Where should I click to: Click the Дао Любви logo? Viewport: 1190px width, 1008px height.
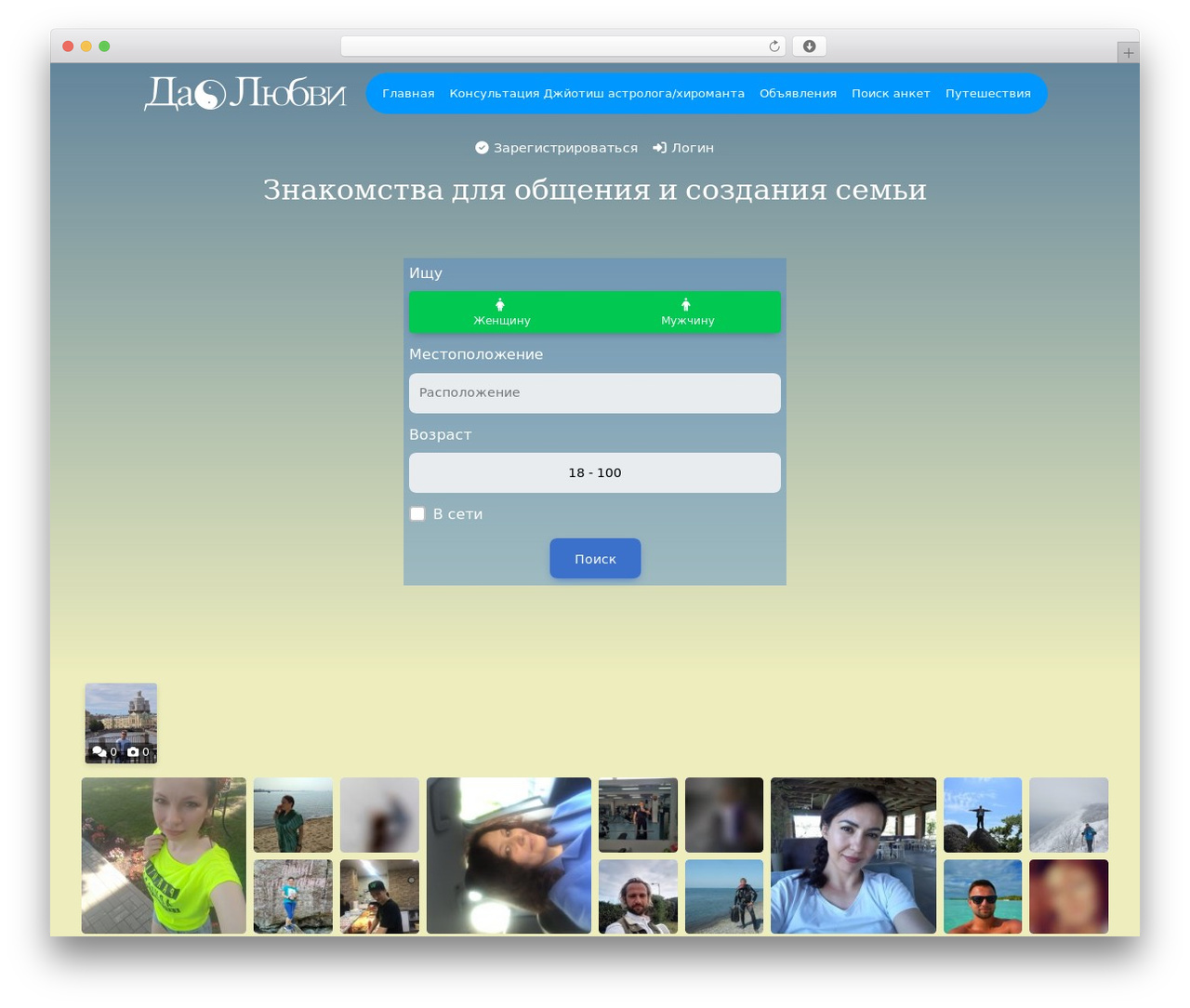245,94
